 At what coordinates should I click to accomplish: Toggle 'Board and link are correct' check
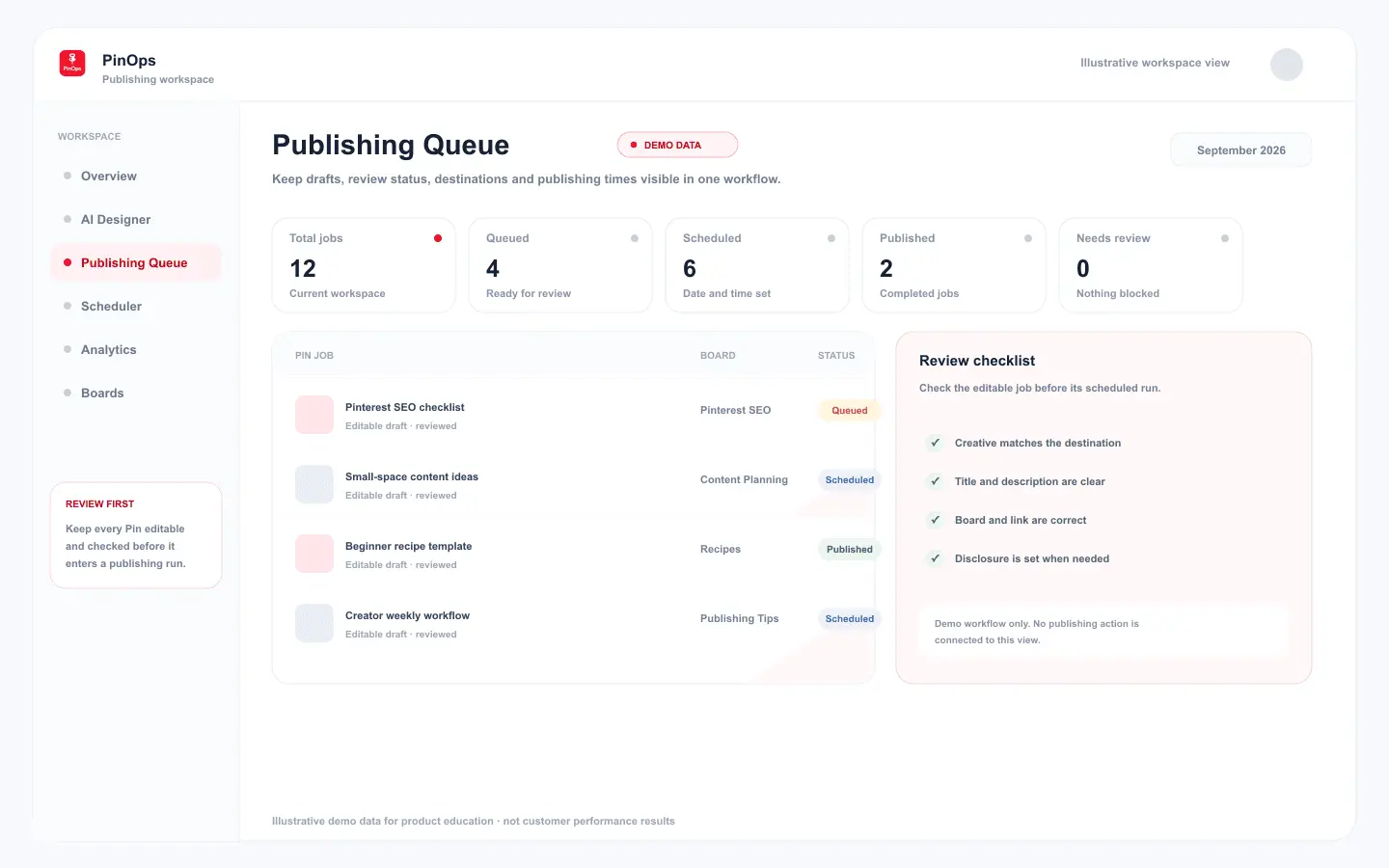935,520
